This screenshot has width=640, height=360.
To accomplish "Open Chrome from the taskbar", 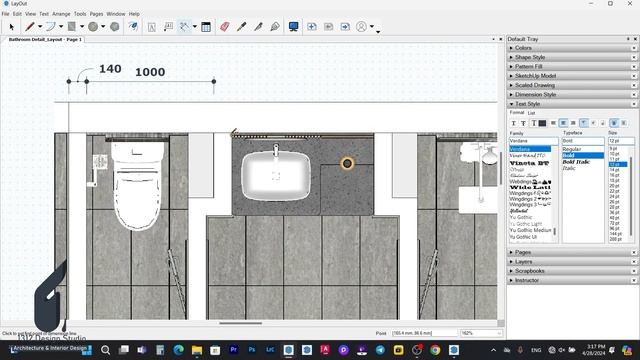I will [x=435, y=350].
